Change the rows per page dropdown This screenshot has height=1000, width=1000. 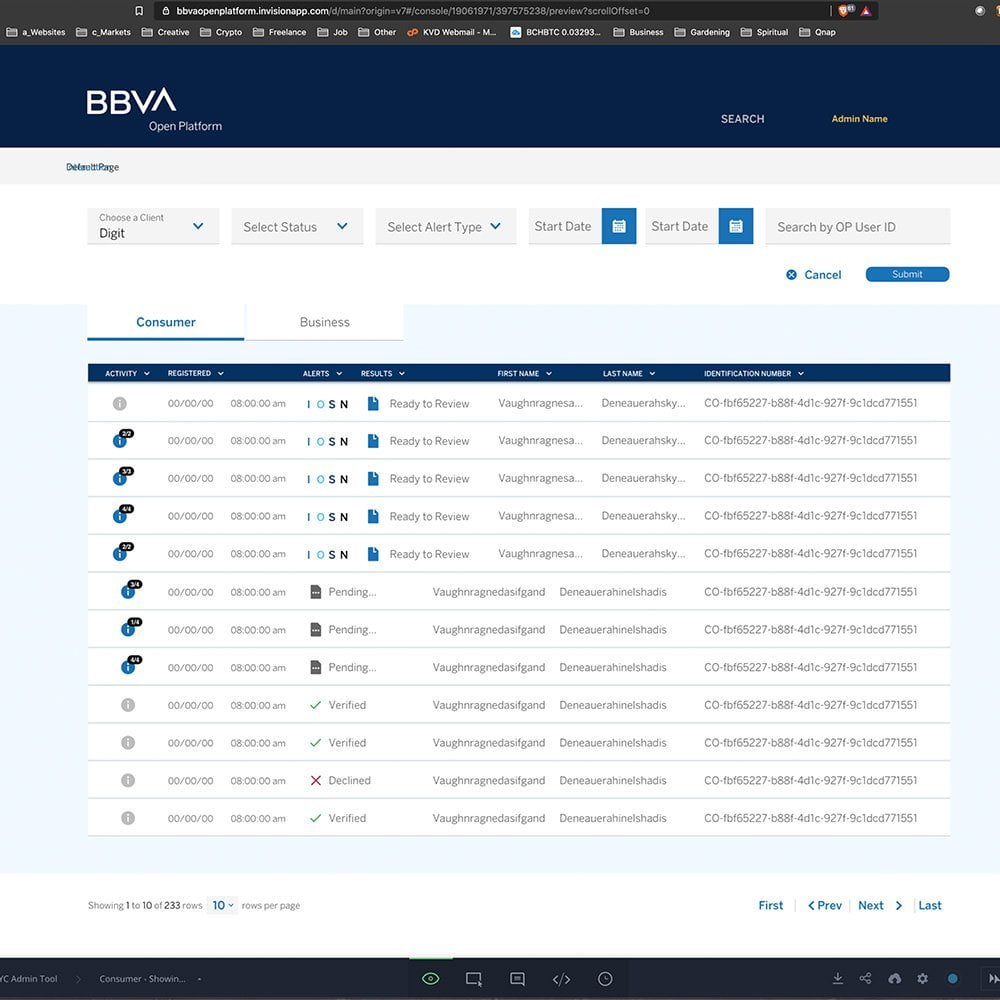point(223,906)
